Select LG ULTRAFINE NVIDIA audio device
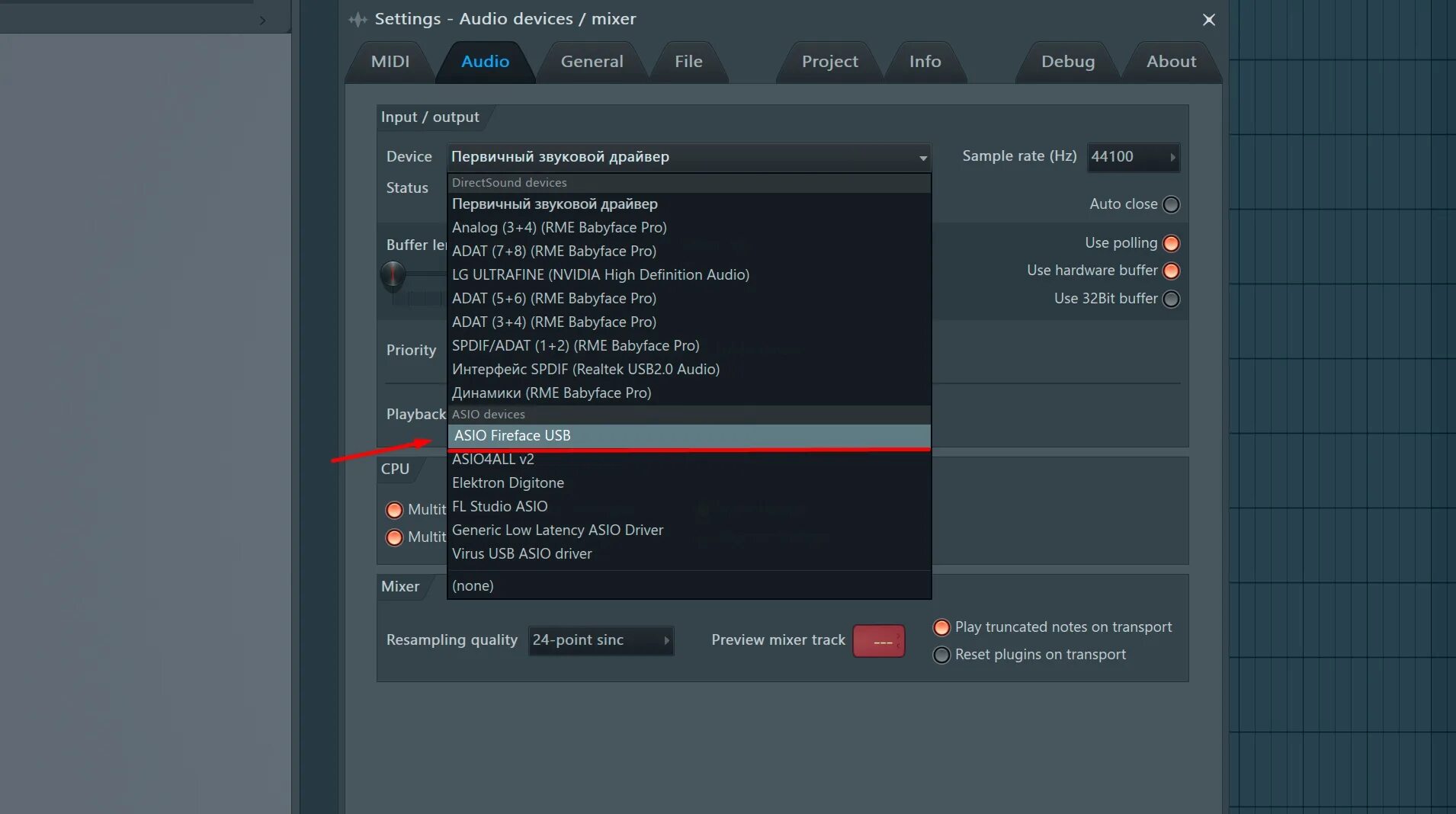The image size is (1456, 814). tap(688, 275)
